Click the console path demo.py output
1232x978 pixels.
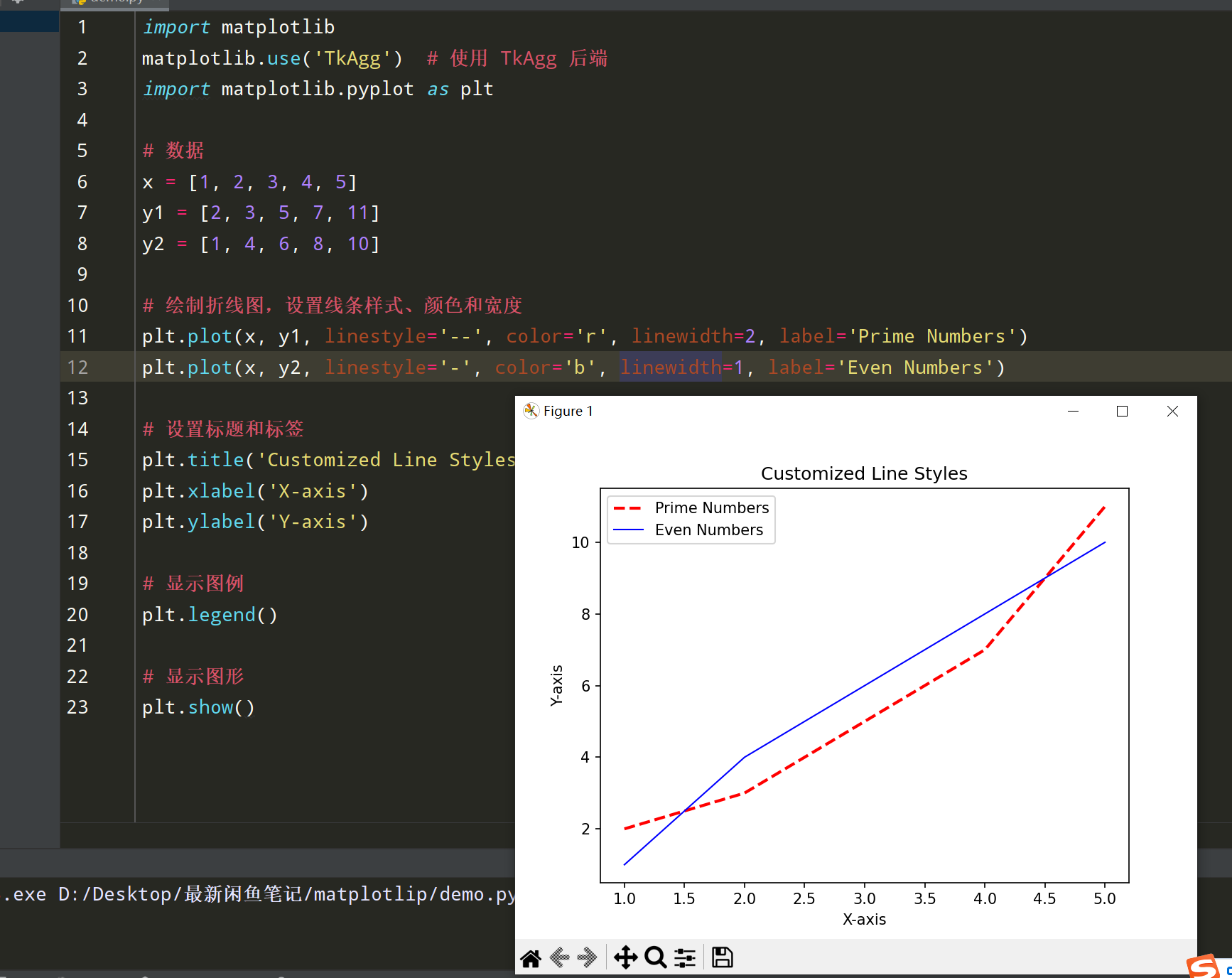(x=260, y=894)
